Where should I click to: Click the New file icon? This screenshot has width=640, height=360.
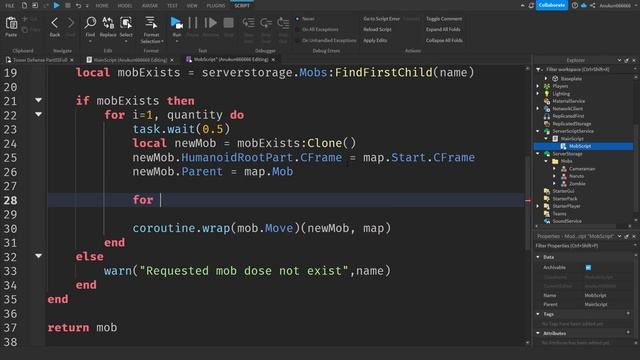(x=24, y=5)
